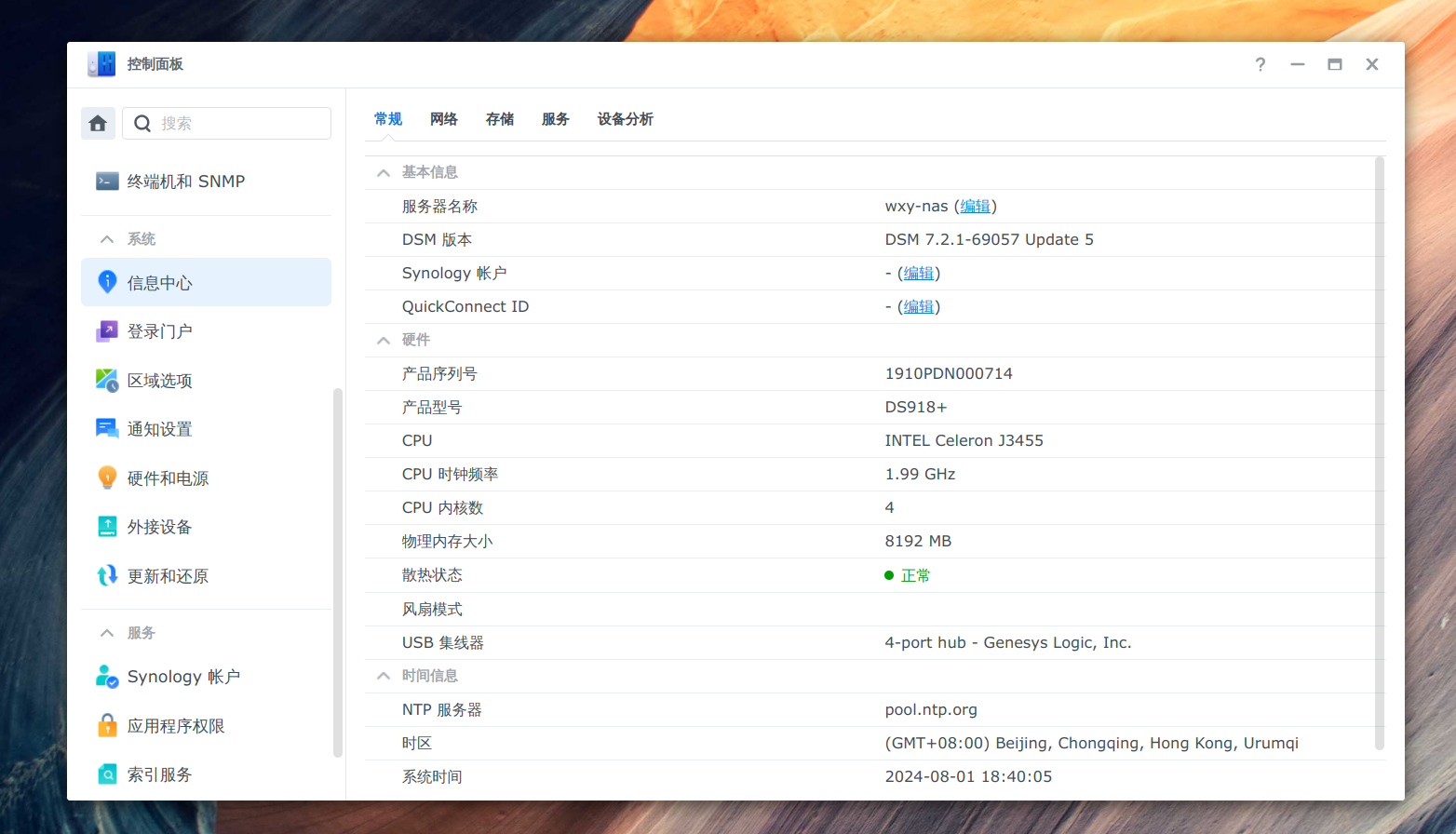Click 编辑 link next to server name
This screenshot has width=1456, height=834.
pyautogui.click(x=975, y=207)
